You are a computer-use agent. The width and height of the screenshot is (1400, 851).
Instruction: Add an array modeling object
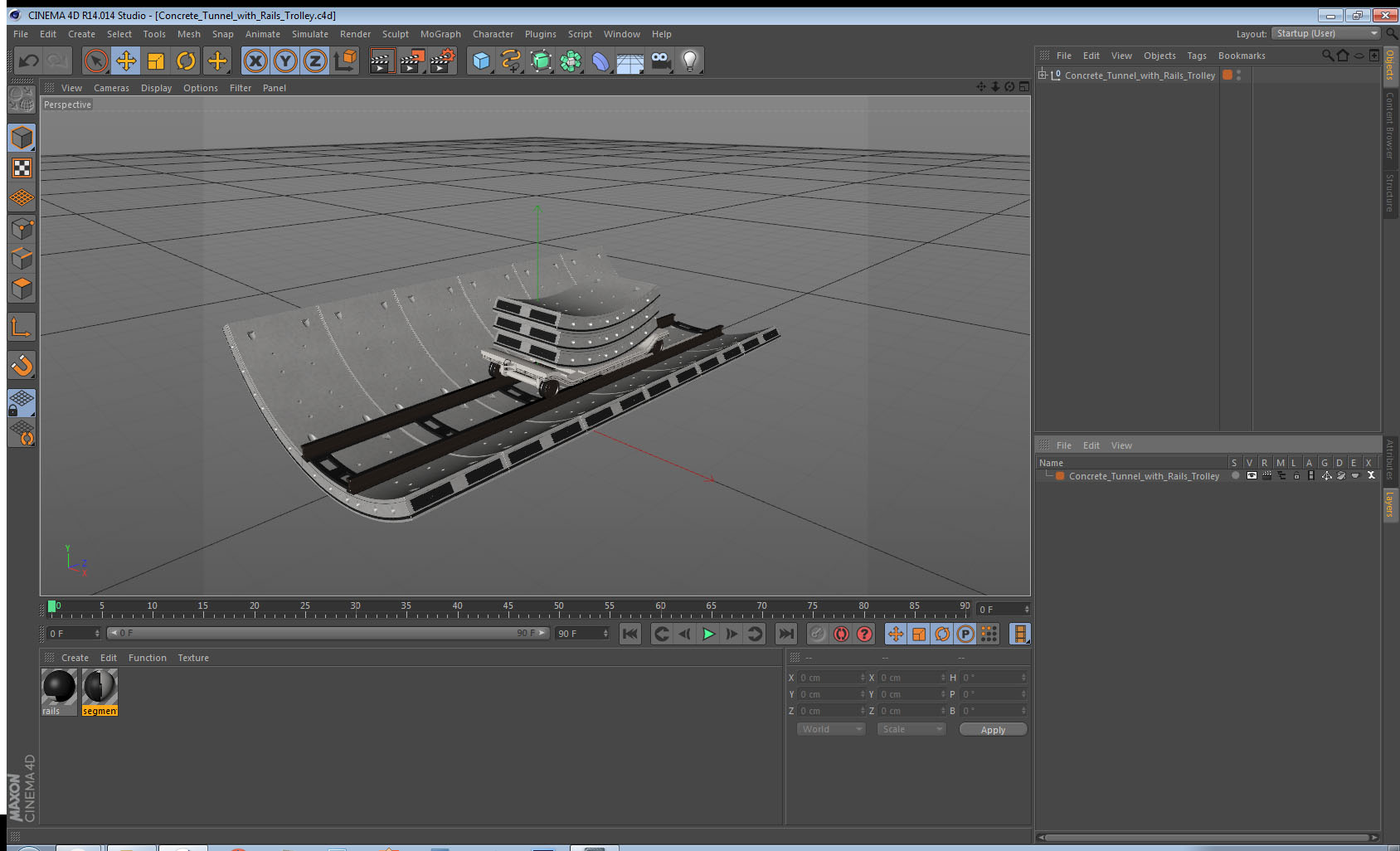pyautogui.click(x=571, y=61)
